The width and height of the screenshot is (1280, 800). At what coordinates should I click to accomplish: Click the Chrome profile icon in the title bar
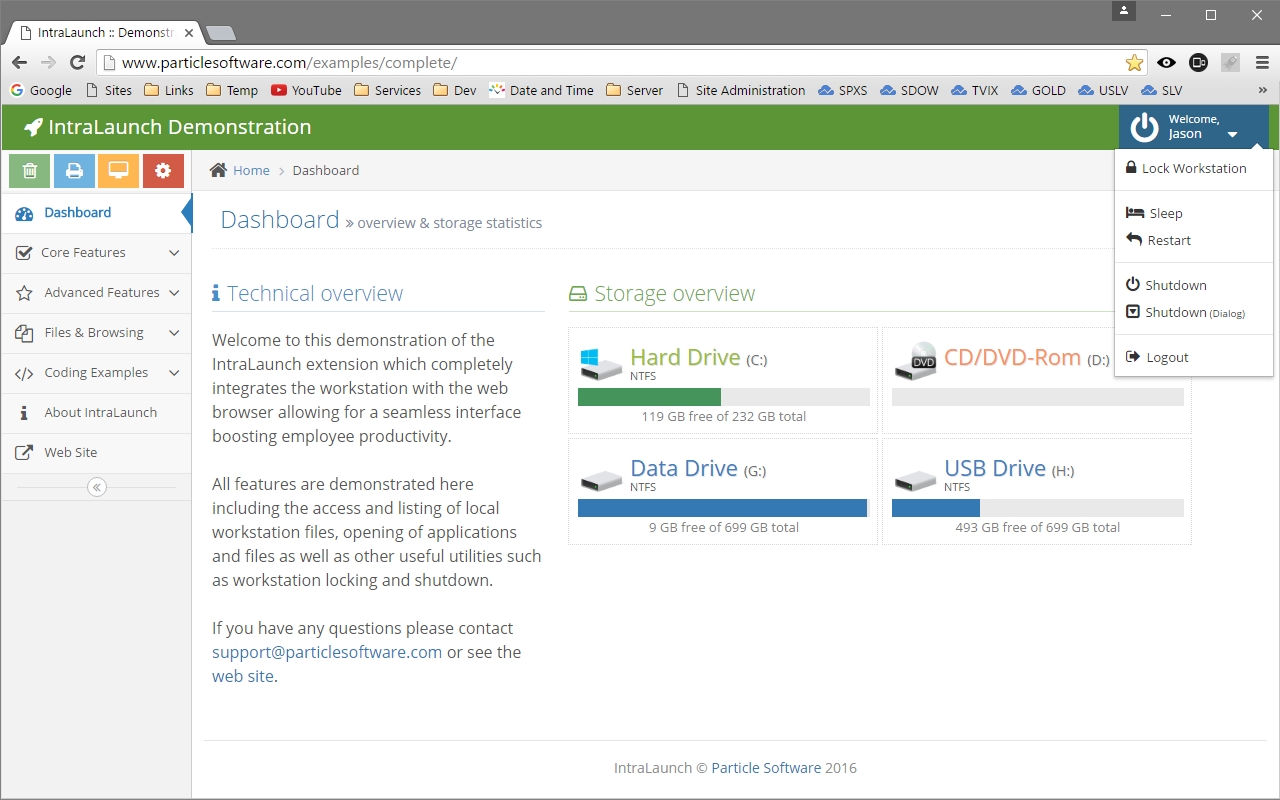pyautogui.click(x=1125, y=11)
